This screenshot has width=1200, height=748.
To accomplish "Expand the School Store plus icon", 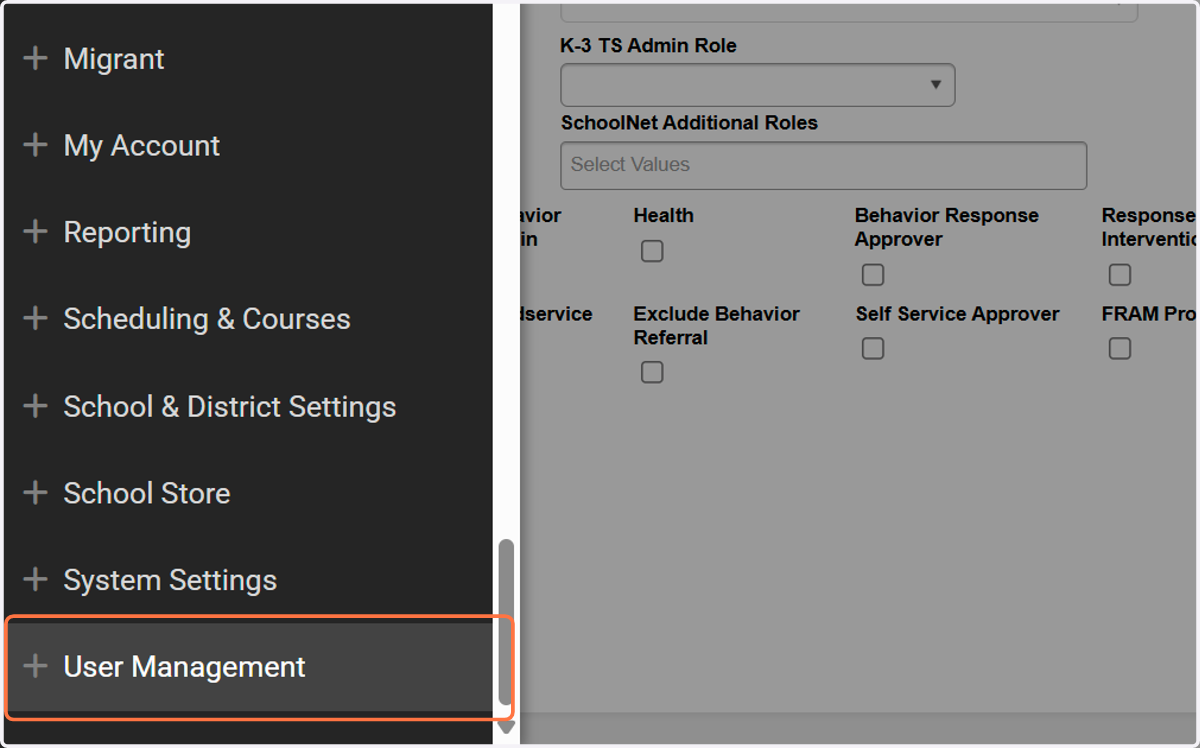I will [35, 493].
